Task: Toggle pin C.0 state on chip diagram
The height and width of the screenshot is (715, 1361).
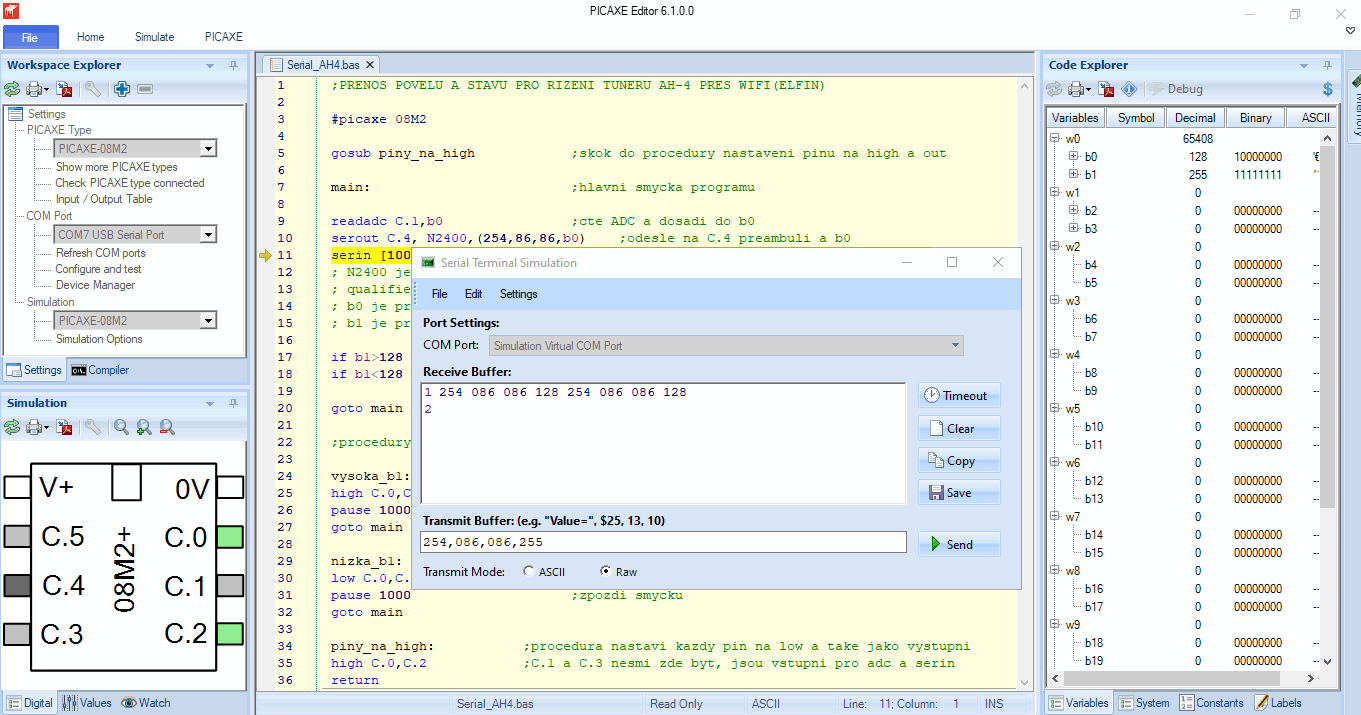Action: (230, 537)
